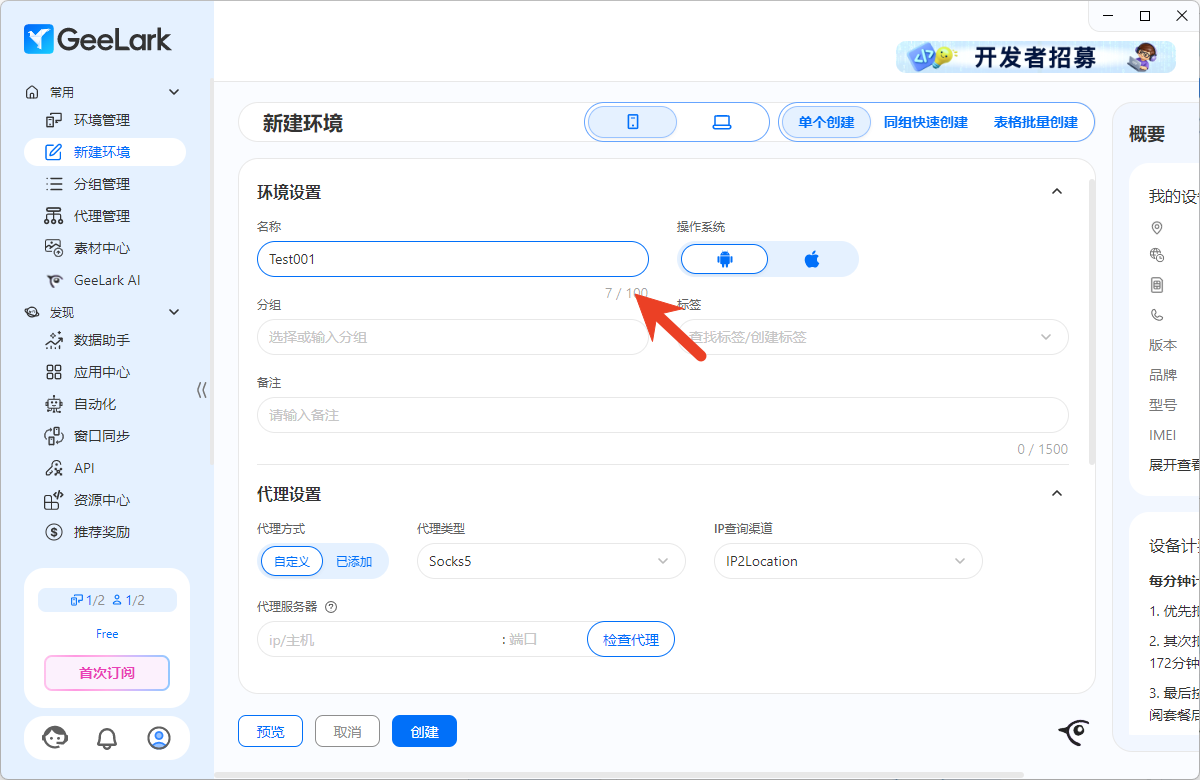Open the customer support agent icon
The height and width of the screenshot is (780, 1200).
pyautogui.click(x=55, y=738)
